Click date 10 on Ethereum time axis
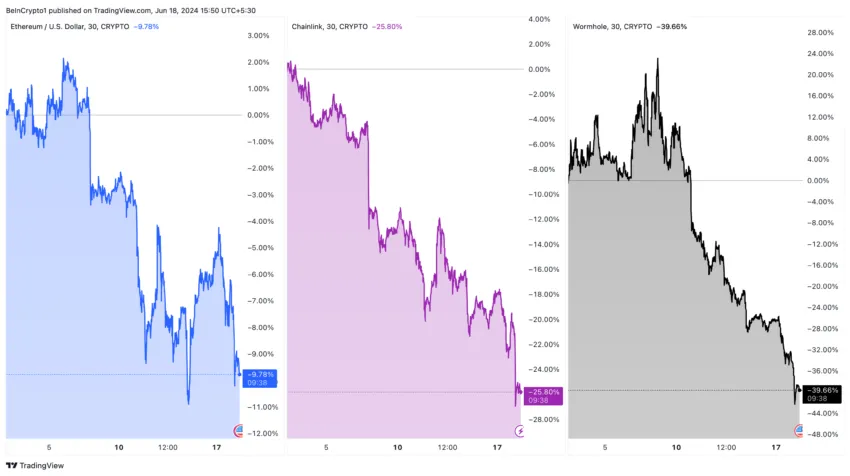The width and height of the screenshot is (850, 476). [119, 447]
